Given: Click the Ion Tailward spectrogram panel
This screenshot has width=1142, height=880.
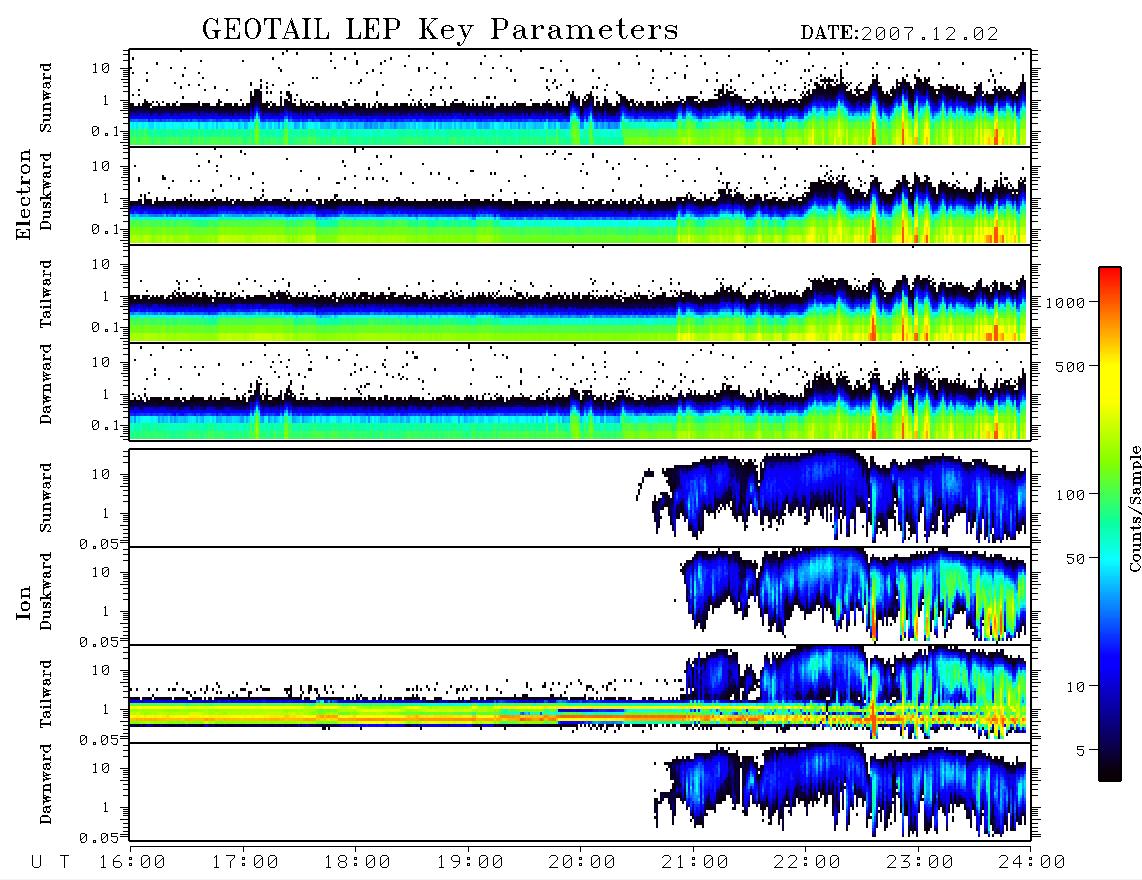Looking at the screenshot, I should [580, 694].
